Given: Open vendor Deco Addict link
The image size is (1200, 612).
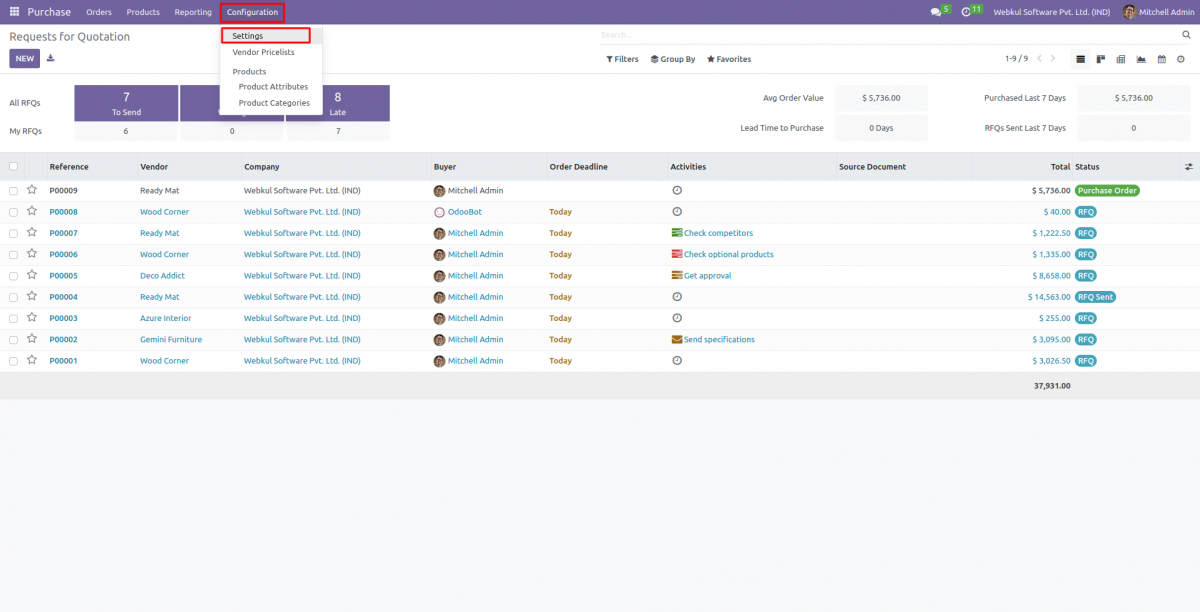Looking at the screenshot, I should pos(162,275).
